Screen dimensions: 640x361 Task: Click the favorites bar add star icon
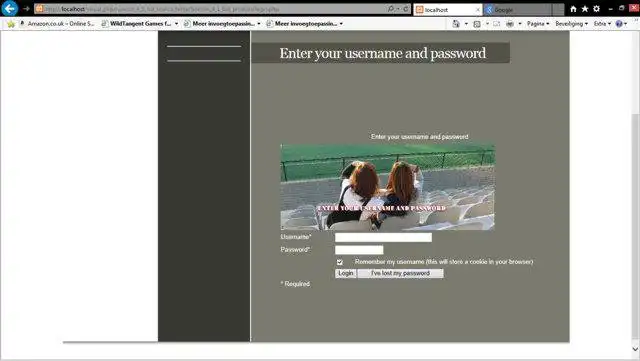pyautogui.click(x=11, y=24)
